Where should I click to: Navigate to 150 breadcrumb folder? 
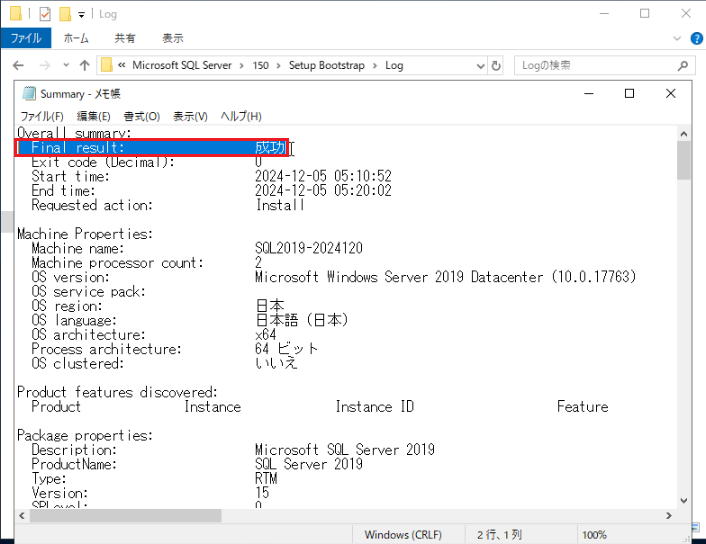click(260, 65)
